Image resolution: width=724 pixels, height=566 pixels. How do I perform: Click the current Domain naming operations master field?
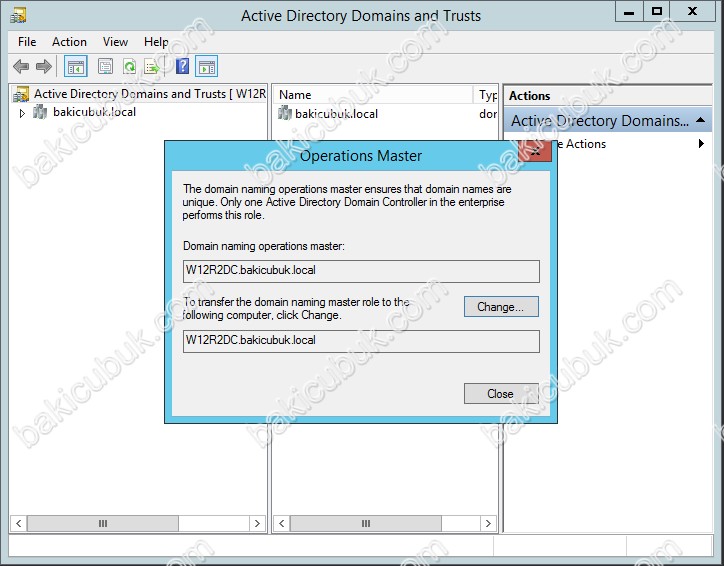(x=361, y=271)
